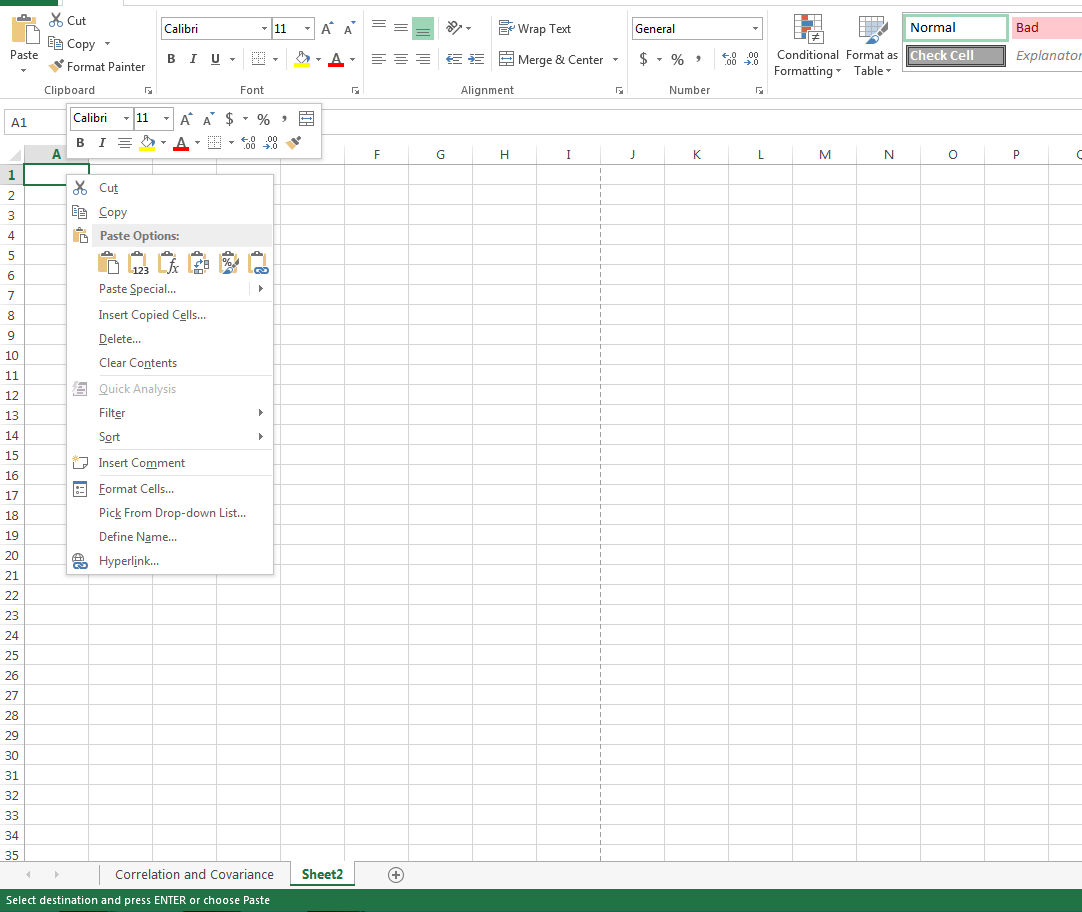Click Decrease Indent icon
1082x912 pixels.
(453, 59)
